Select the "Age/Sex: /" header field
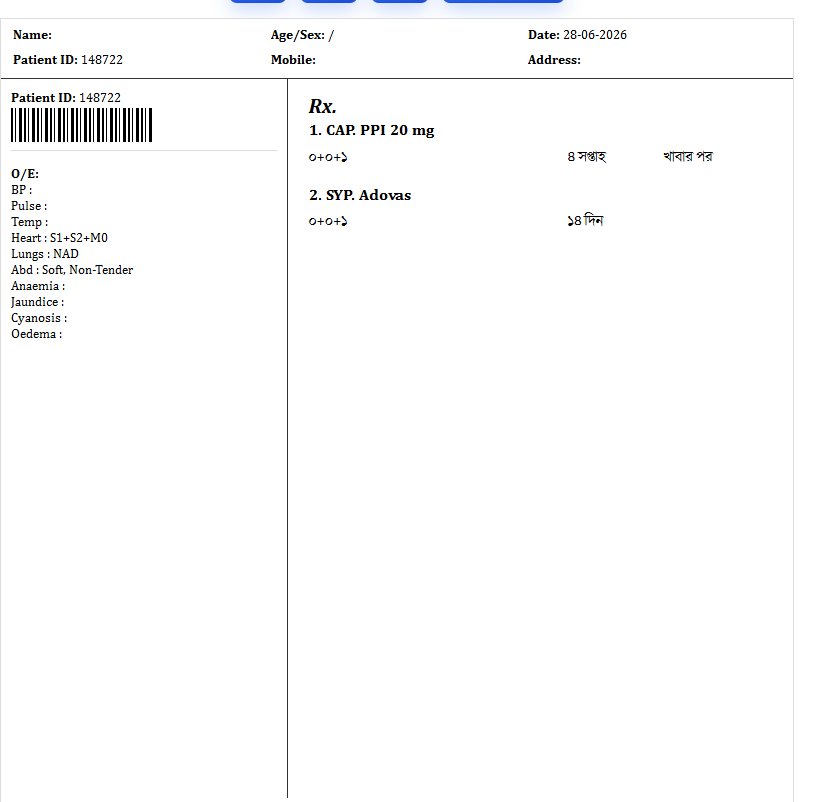Image resolution: width=827 pixels, height=802 pixels. tap(302, 35)
